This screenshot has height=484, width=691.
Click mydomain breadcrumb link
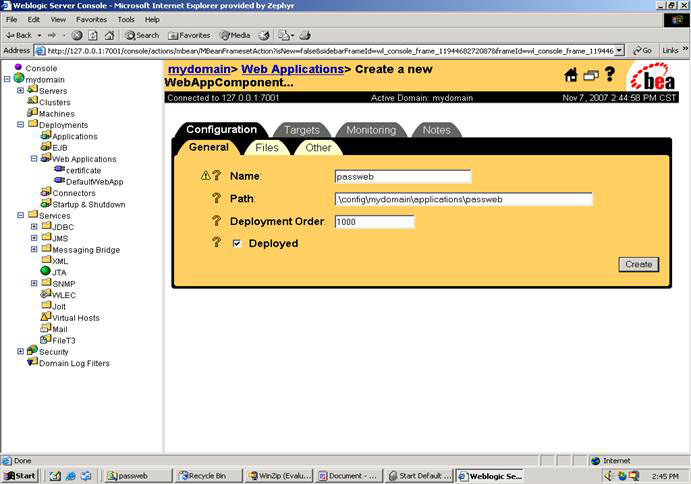point(199,69)
